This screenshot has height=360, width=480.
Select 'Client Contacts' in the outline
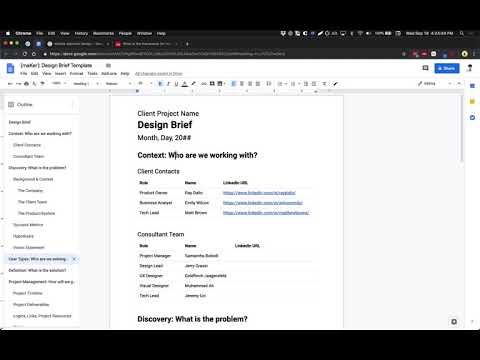27,145
